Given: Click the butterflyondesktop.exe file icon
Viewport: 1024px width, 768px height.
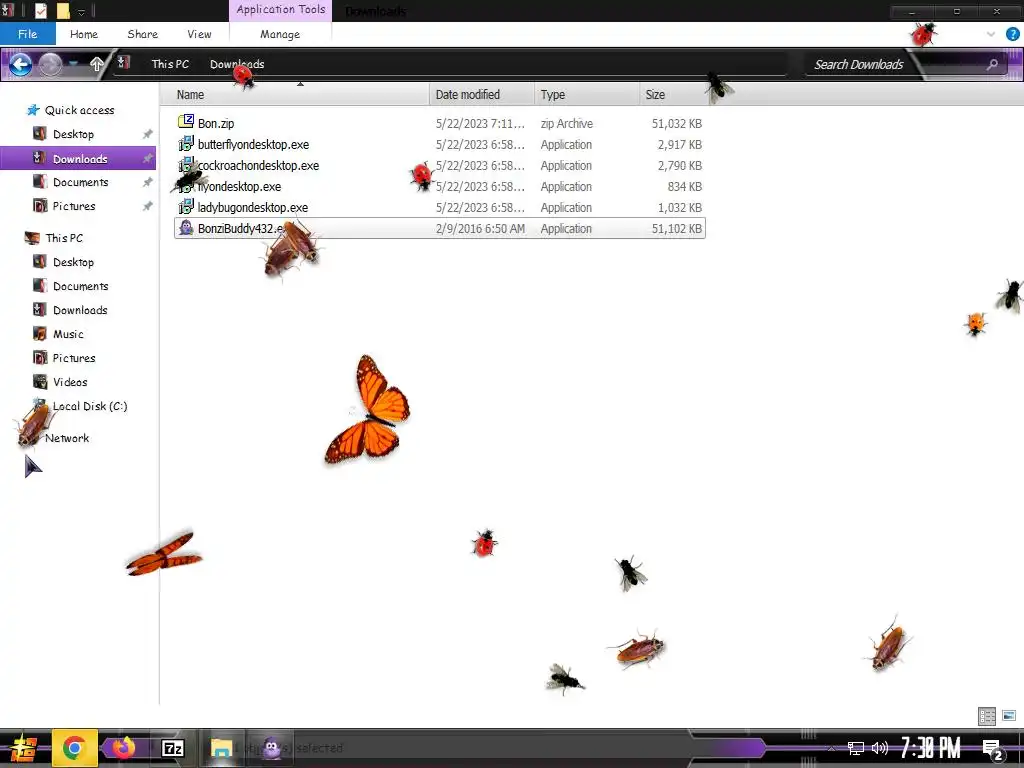Looking at the screenshot, I should (x=186, y=143).
